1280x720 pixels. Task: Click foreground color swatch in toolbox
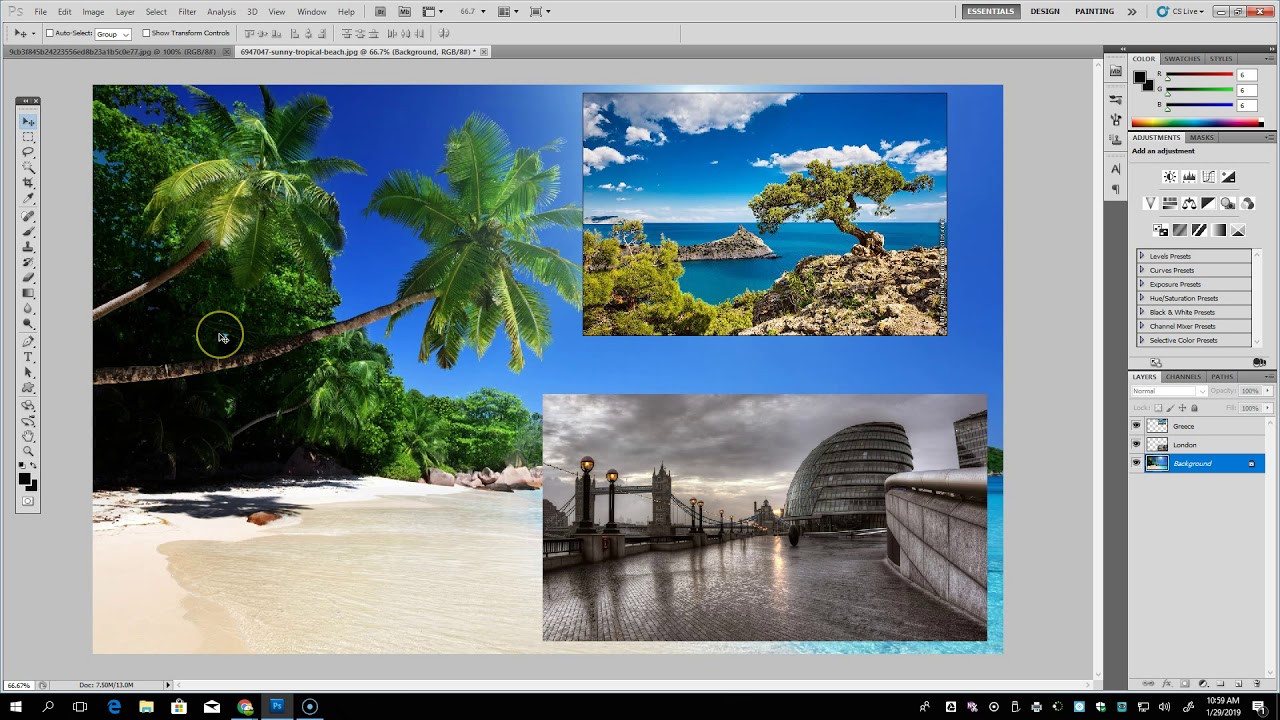click(23, 479)
